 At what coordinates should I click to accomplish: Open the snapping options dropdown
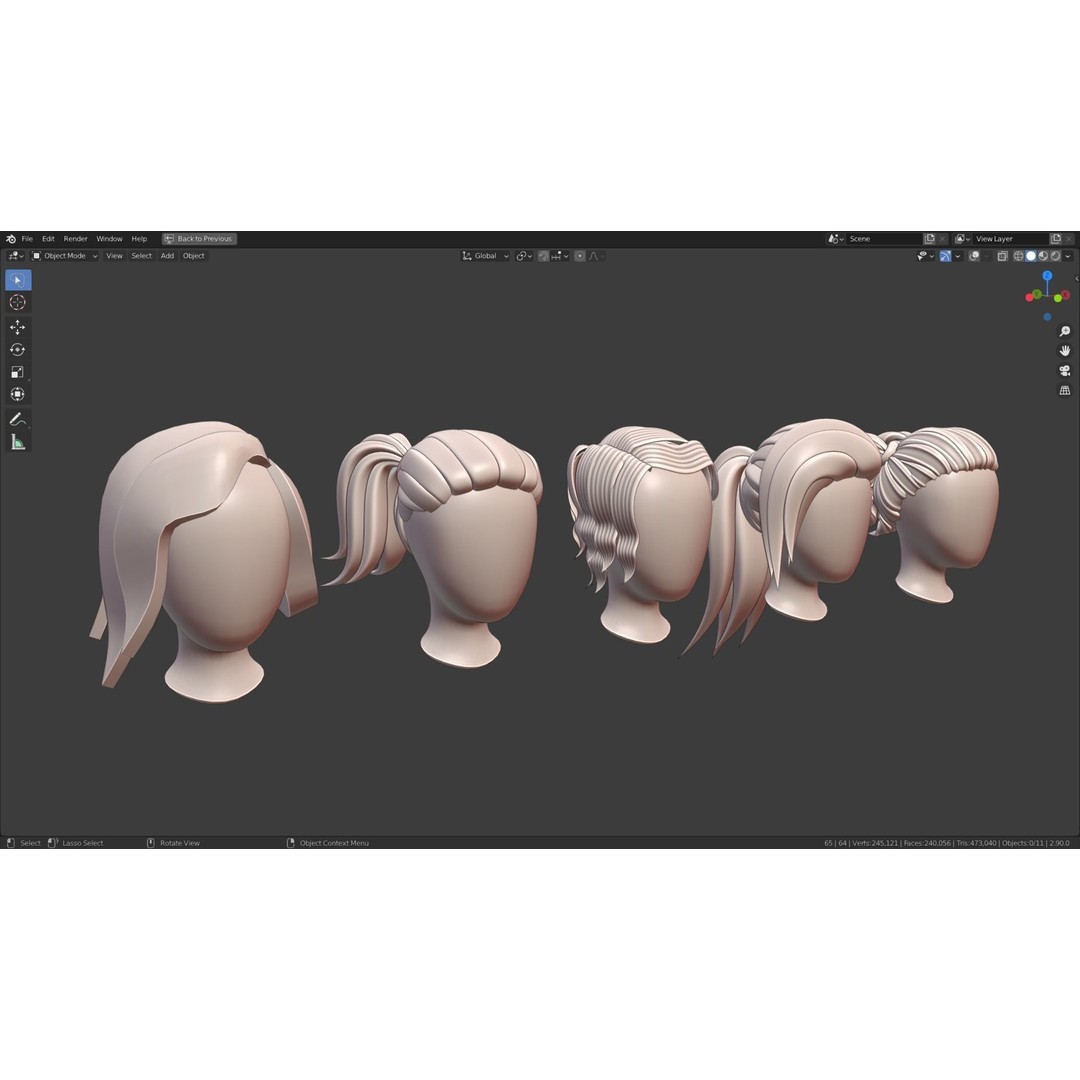click(559, 256)
